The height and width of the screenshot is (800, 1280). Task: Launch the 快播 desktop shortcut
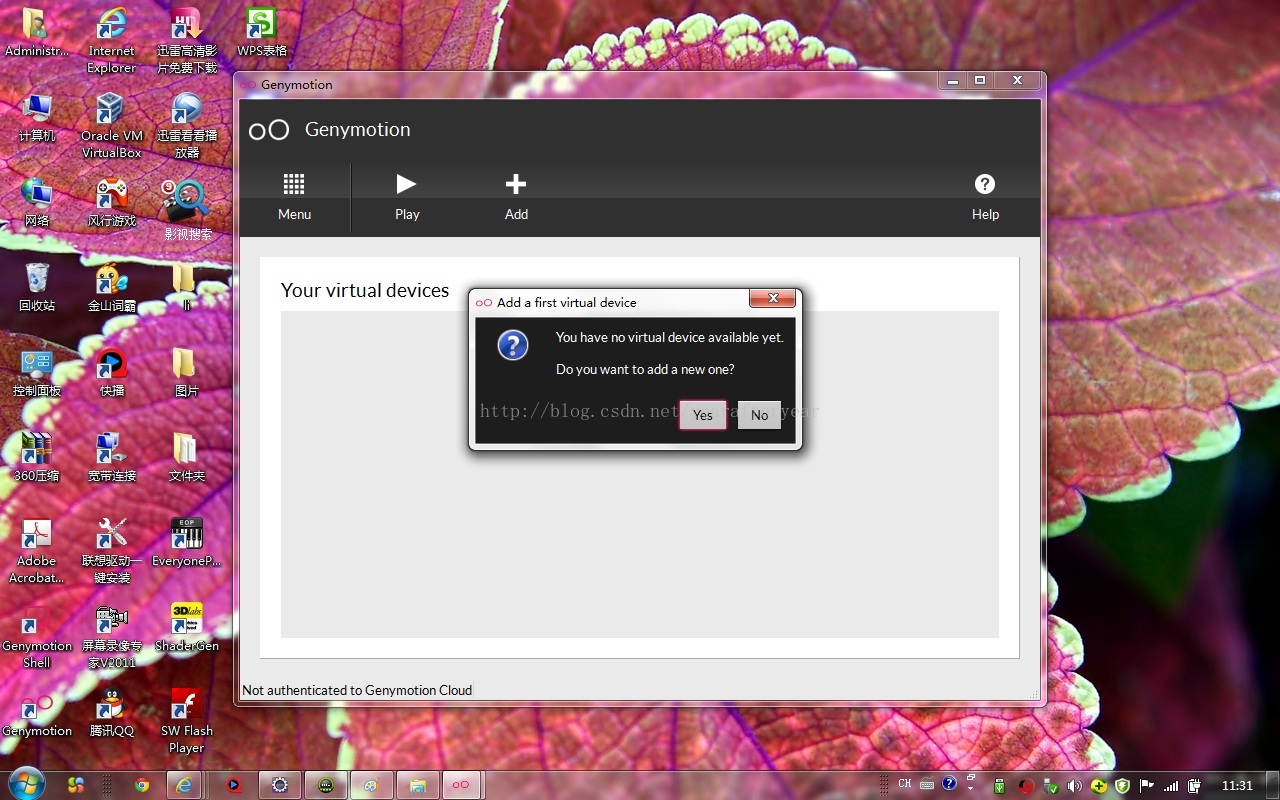click(111, 373)
